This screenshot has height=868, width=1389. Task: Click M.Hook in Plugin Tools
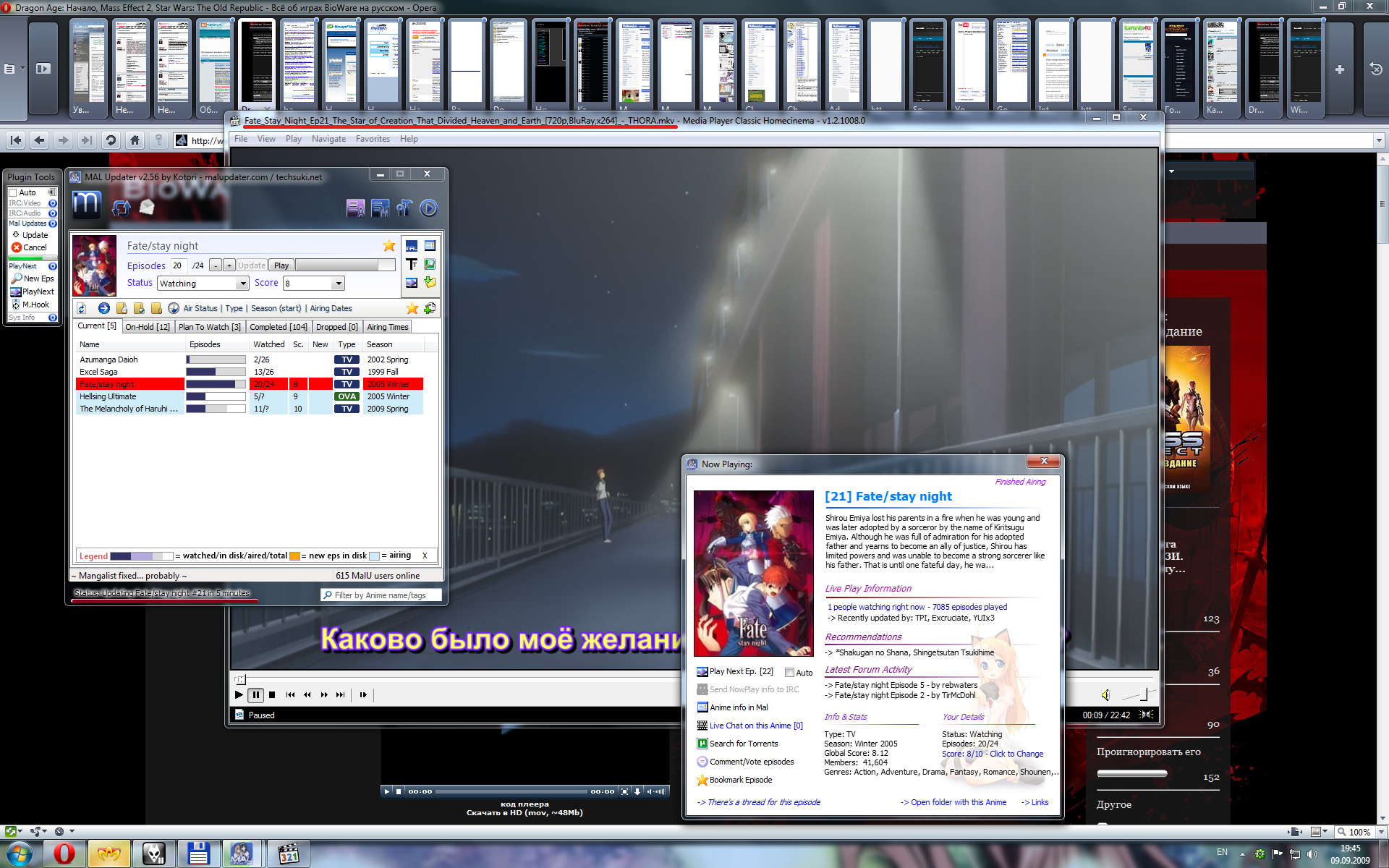30,305
